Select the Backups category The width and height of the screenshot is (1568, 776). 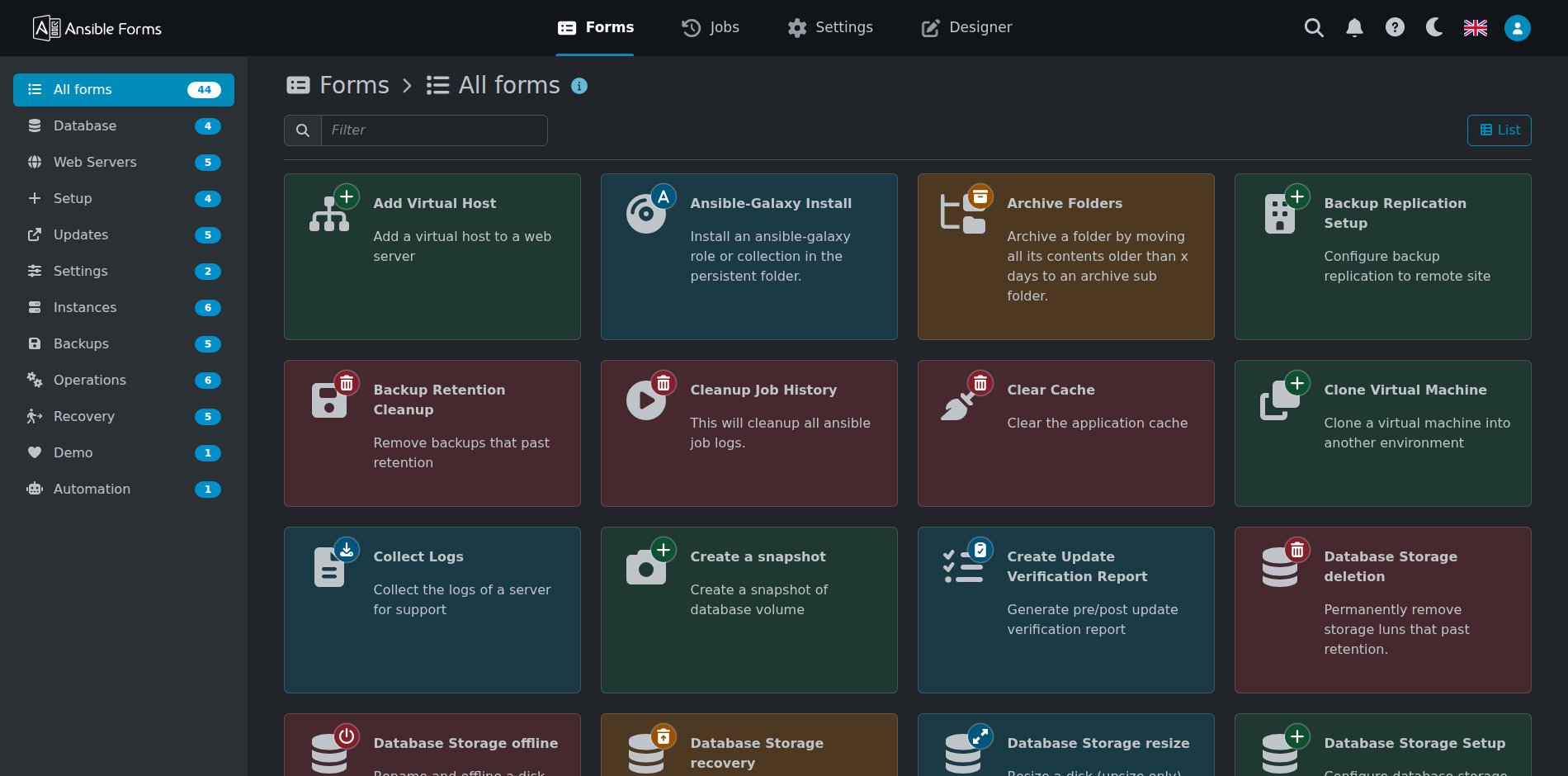[x=124, y=344]
